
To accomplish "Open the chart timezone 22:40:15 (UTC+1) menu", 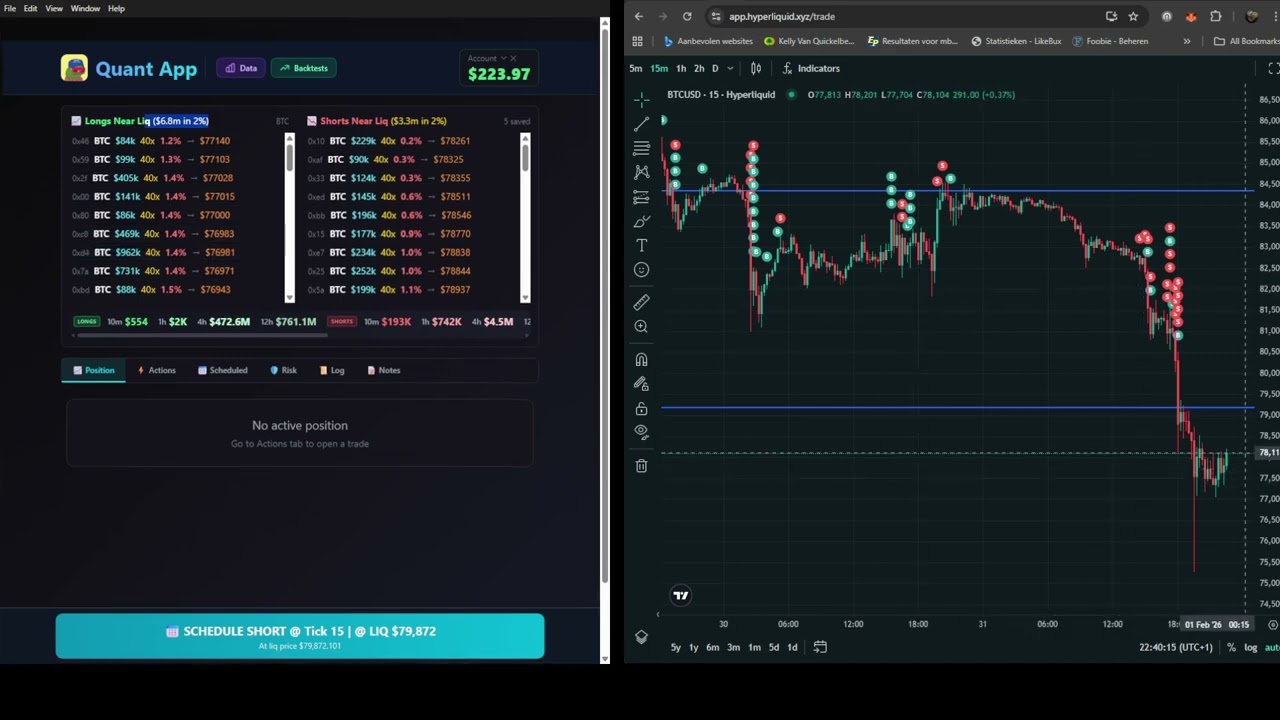I will pos(1175,647).
